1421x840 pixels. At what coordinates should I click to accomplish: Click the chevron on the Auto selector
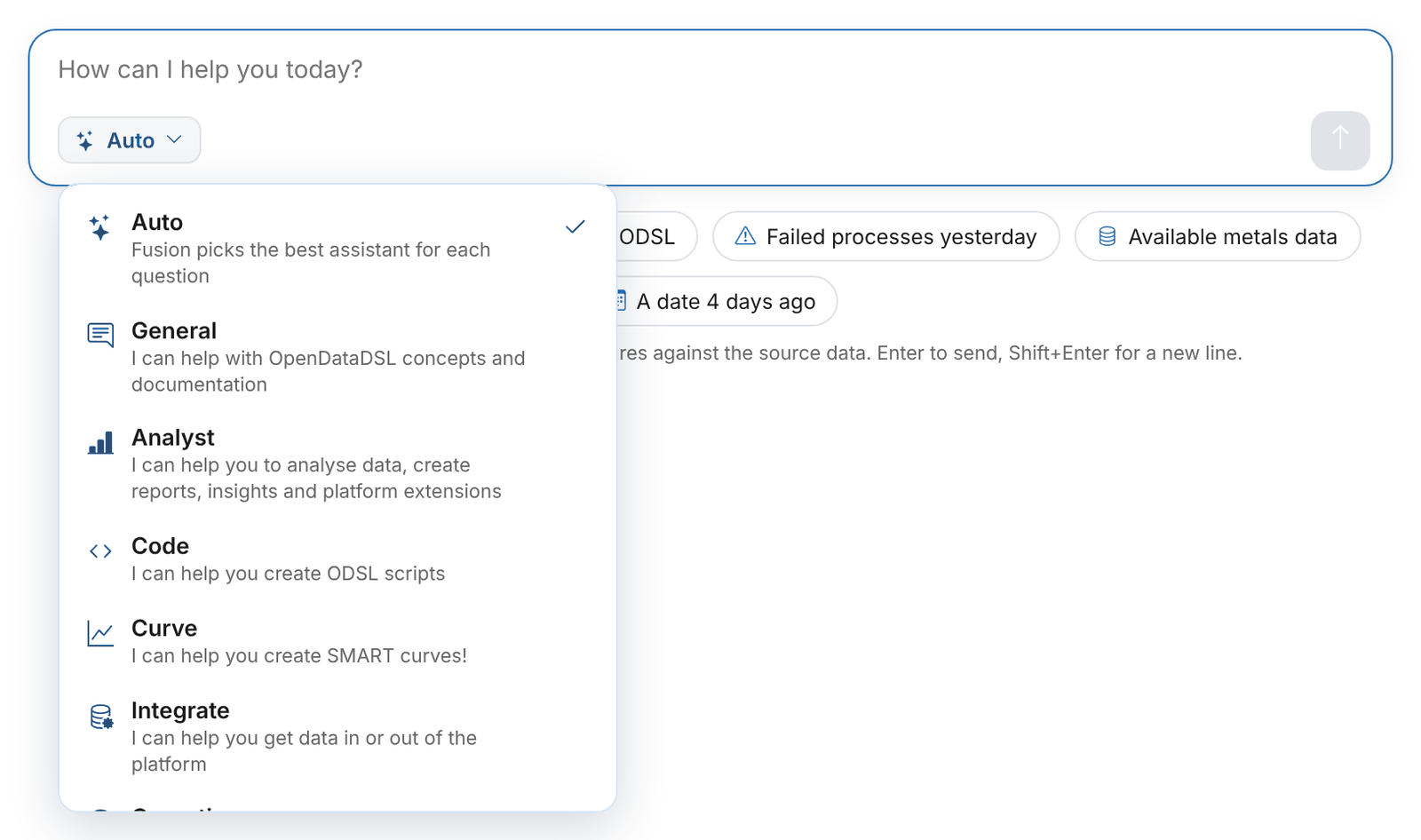point(175,139)
